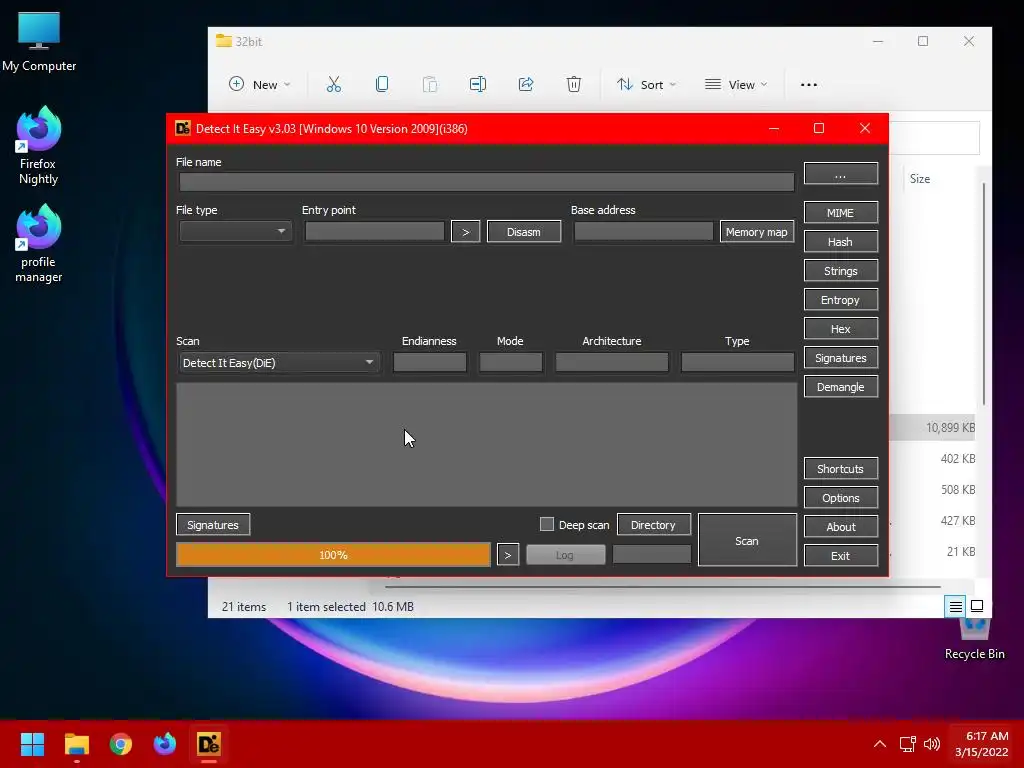Click the Architecture field

point(612,362)
